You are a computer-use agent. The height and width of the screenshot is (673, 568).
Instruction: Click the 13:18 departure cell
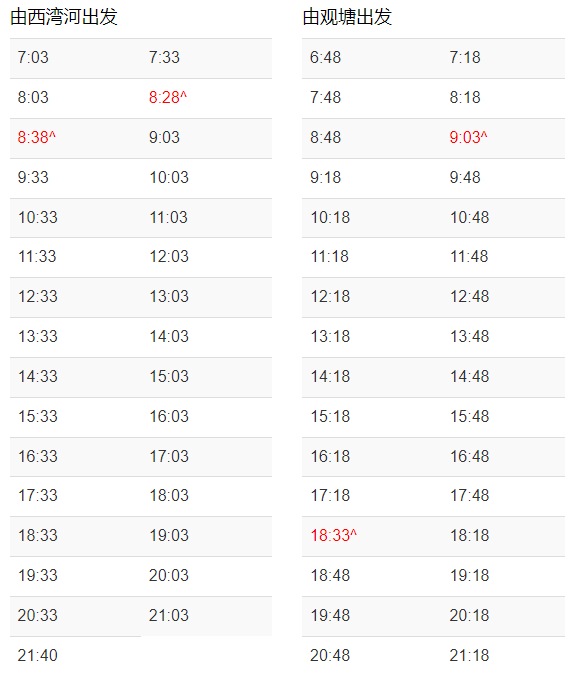330,336
